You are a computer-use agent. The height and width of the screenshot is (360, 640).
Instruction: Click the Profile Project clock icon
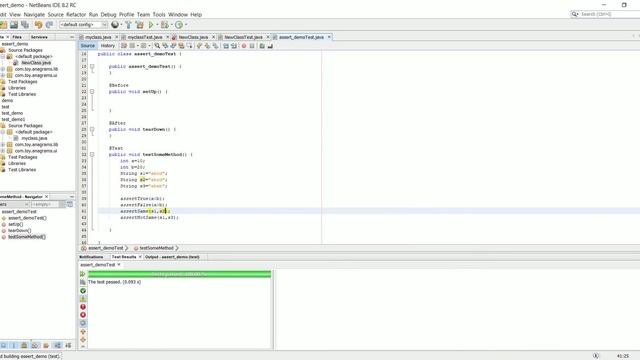pos(179,25)
